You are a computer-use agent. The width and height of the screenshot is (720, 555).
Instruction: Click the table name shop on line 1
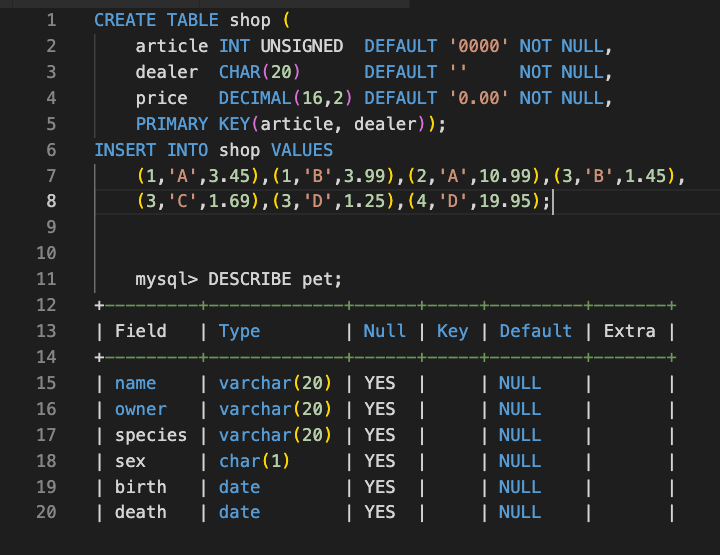tap(250, 20)
